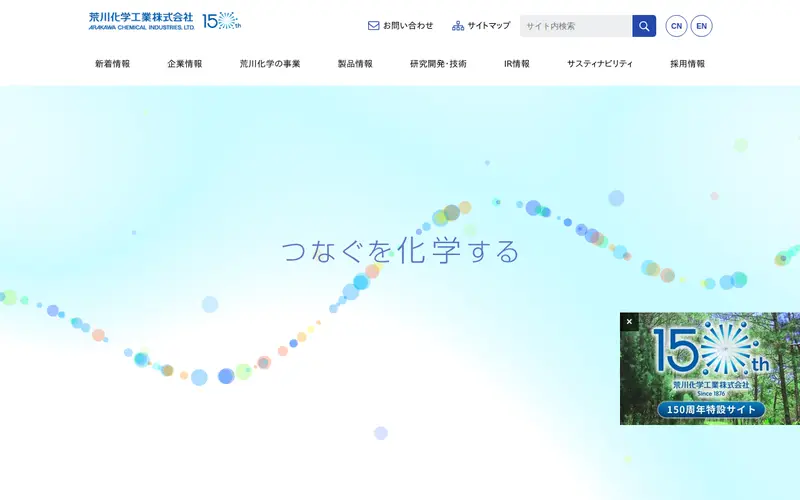Open the 採用情報 menu

[x=687, y=64]
